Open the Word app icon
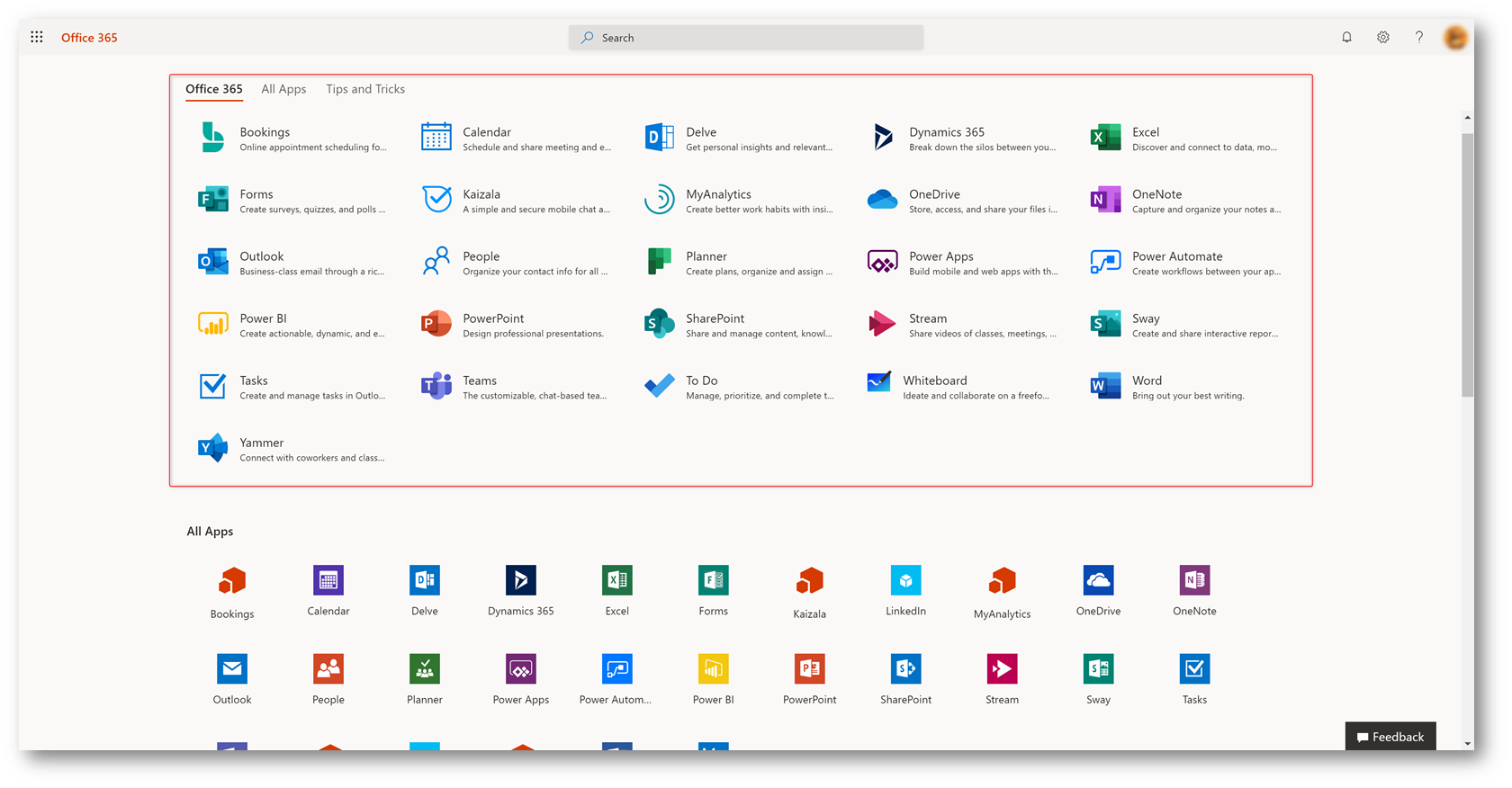This screenshot has width=1512, height=788. pyautogui.click(x=1105, y=386)
